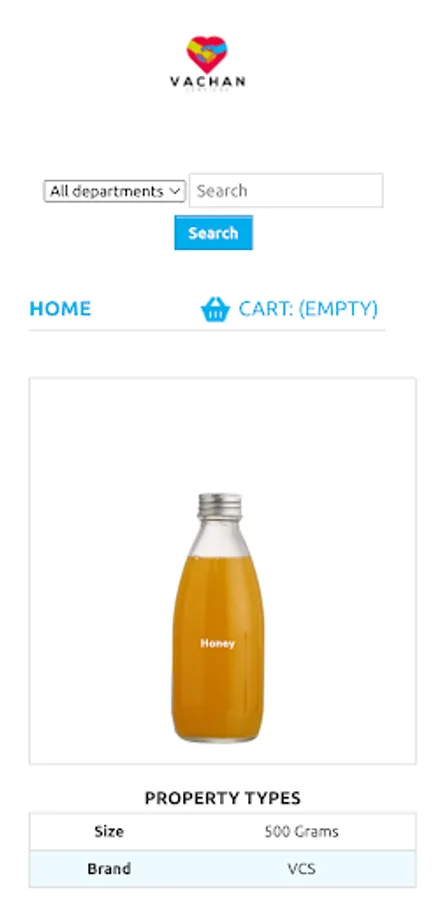Image resolution: width=443 pixels, height=900 pixels.
Task: Go to the HOME navigation link
Action: coord(60,309)
